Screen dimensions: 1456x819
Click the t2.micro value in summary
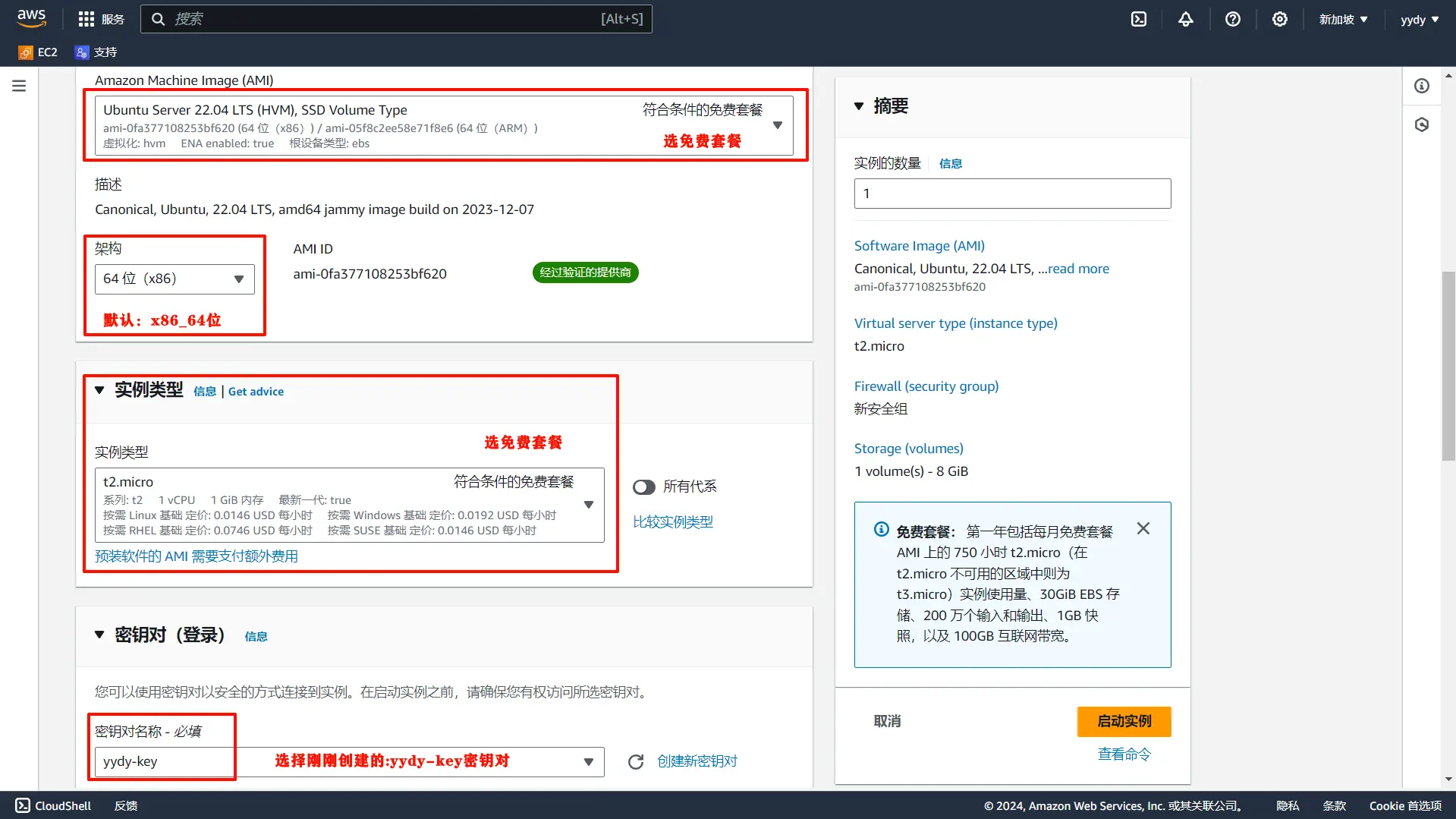coord(879,346)
